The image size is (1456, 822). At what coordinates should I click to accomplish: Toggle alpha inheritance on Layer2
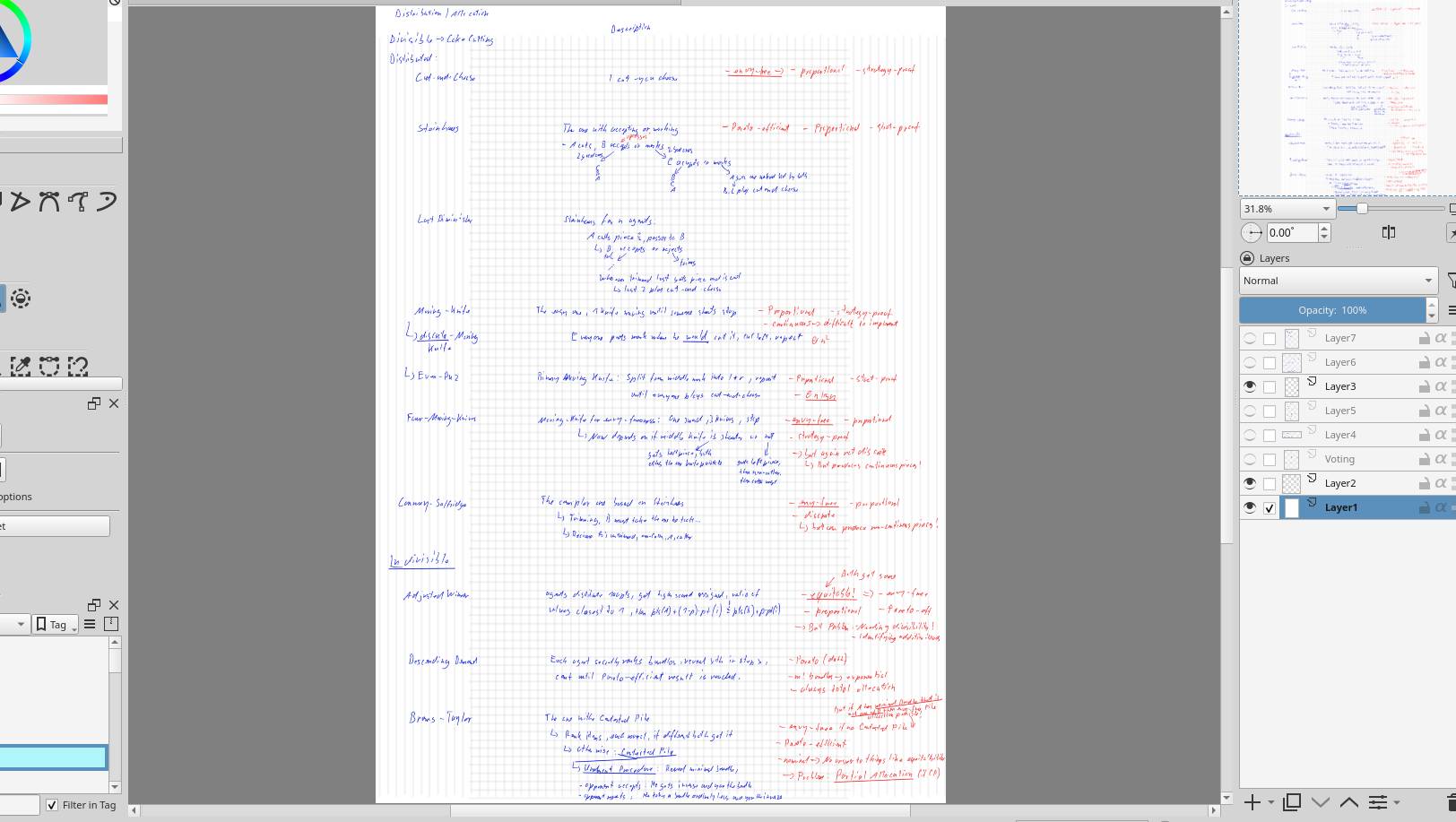(1441, 483)
